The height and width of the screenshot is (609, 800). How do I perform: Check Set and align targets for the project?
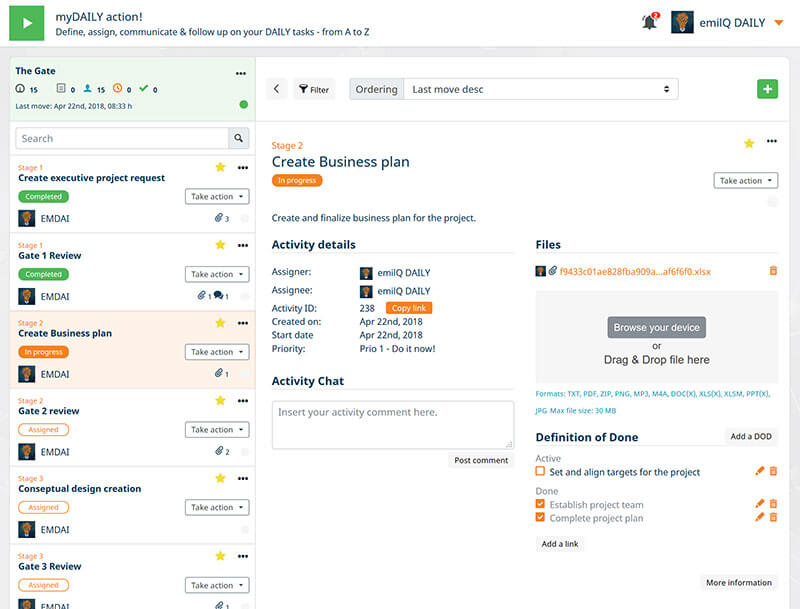point(540,471)
